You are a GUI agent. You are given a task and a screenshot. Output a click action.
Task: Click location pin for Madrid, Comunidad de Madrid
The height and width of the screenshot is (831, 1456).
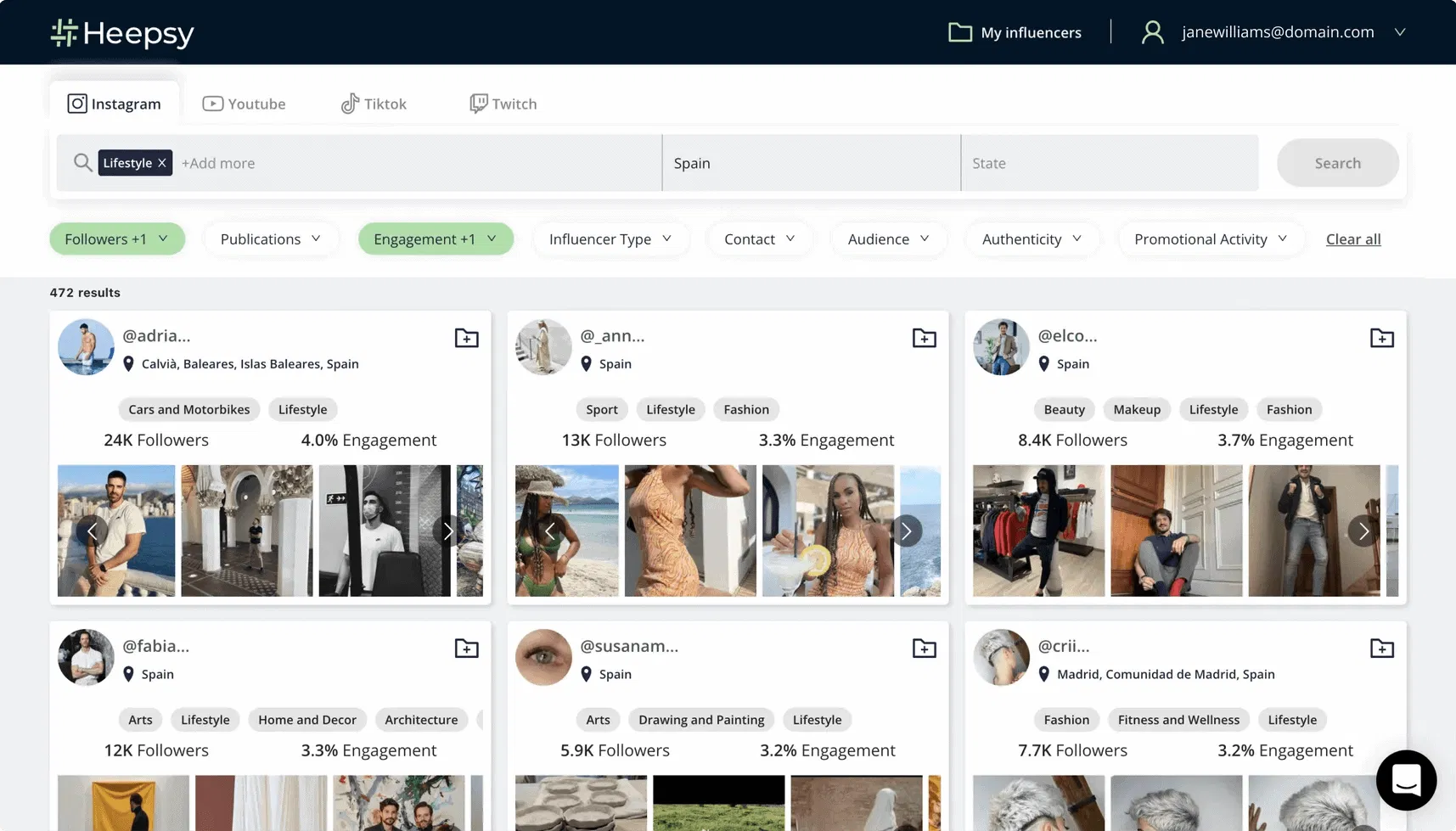(1044, 675)
